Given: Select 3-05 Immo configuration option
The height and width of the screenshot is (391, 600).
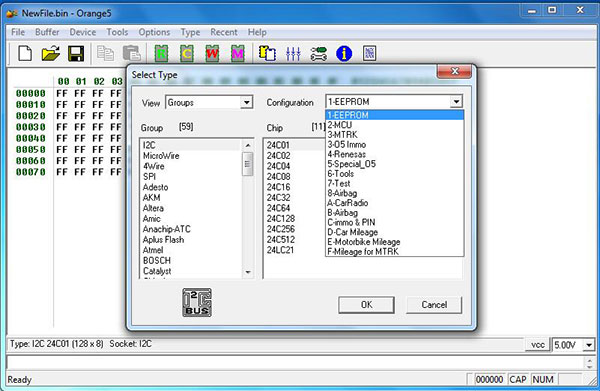Looking at the screenshot, I should click(395, 144).
